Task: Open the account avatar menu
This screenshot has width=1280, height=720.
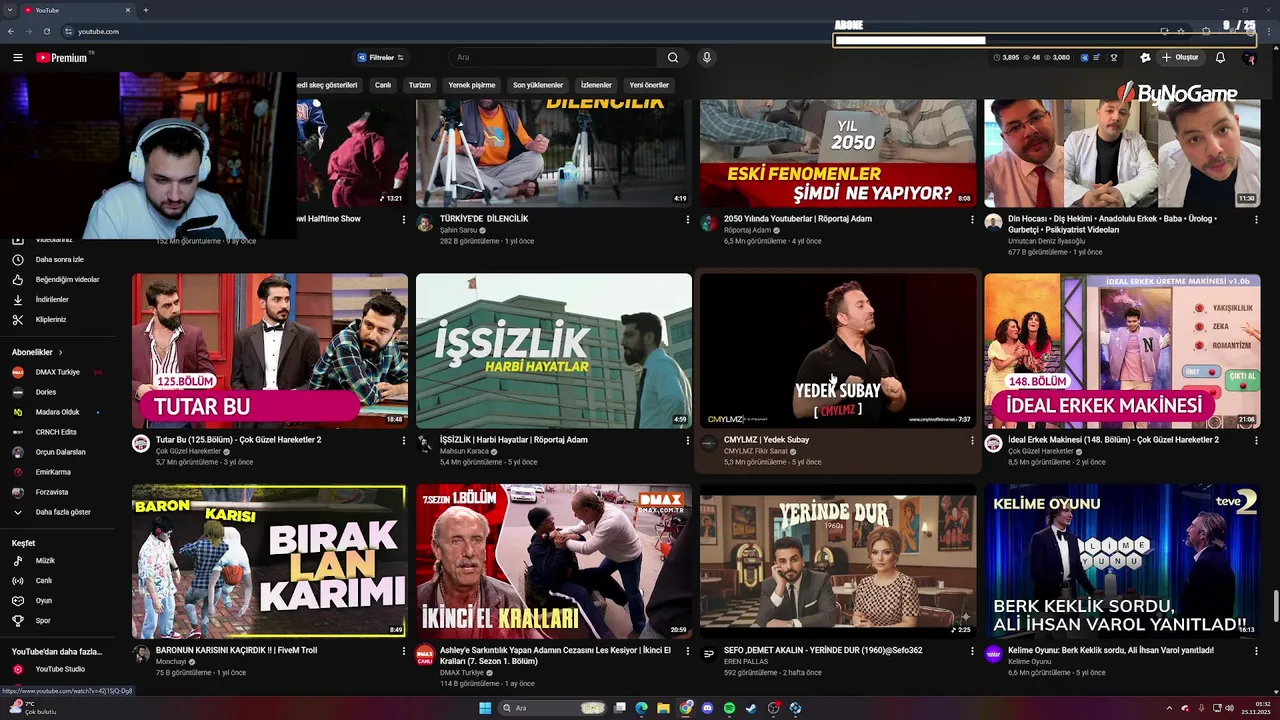Action: 1249,58
